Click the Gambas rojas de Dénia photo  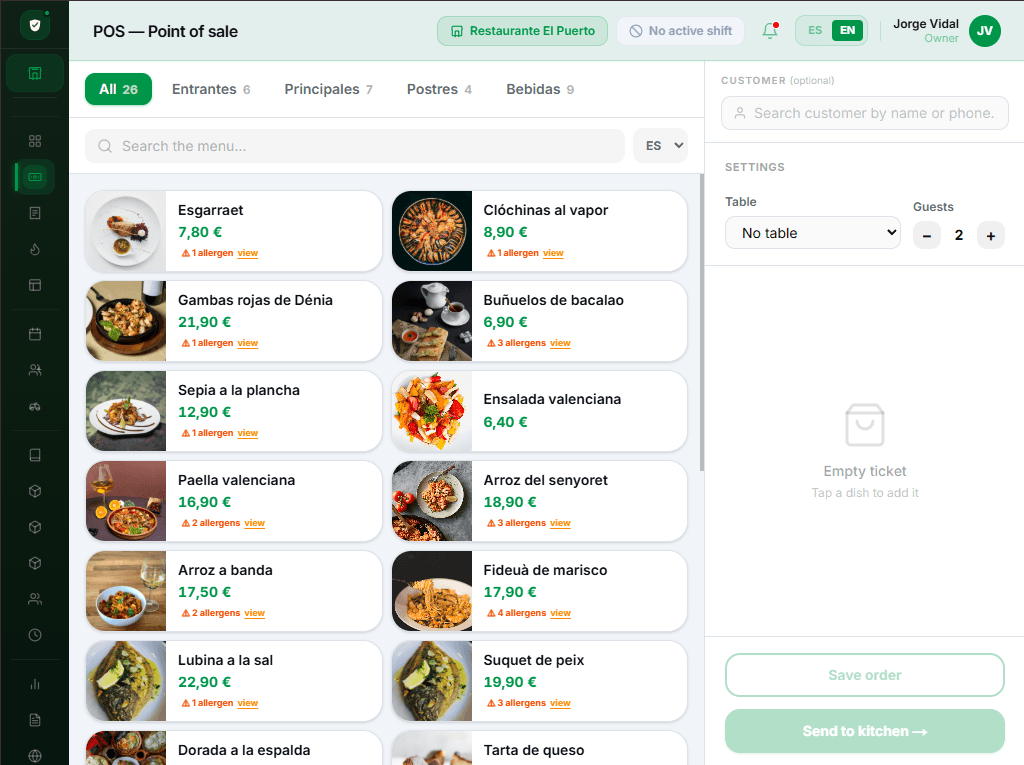pyautogui.click(x=126, y=321)
